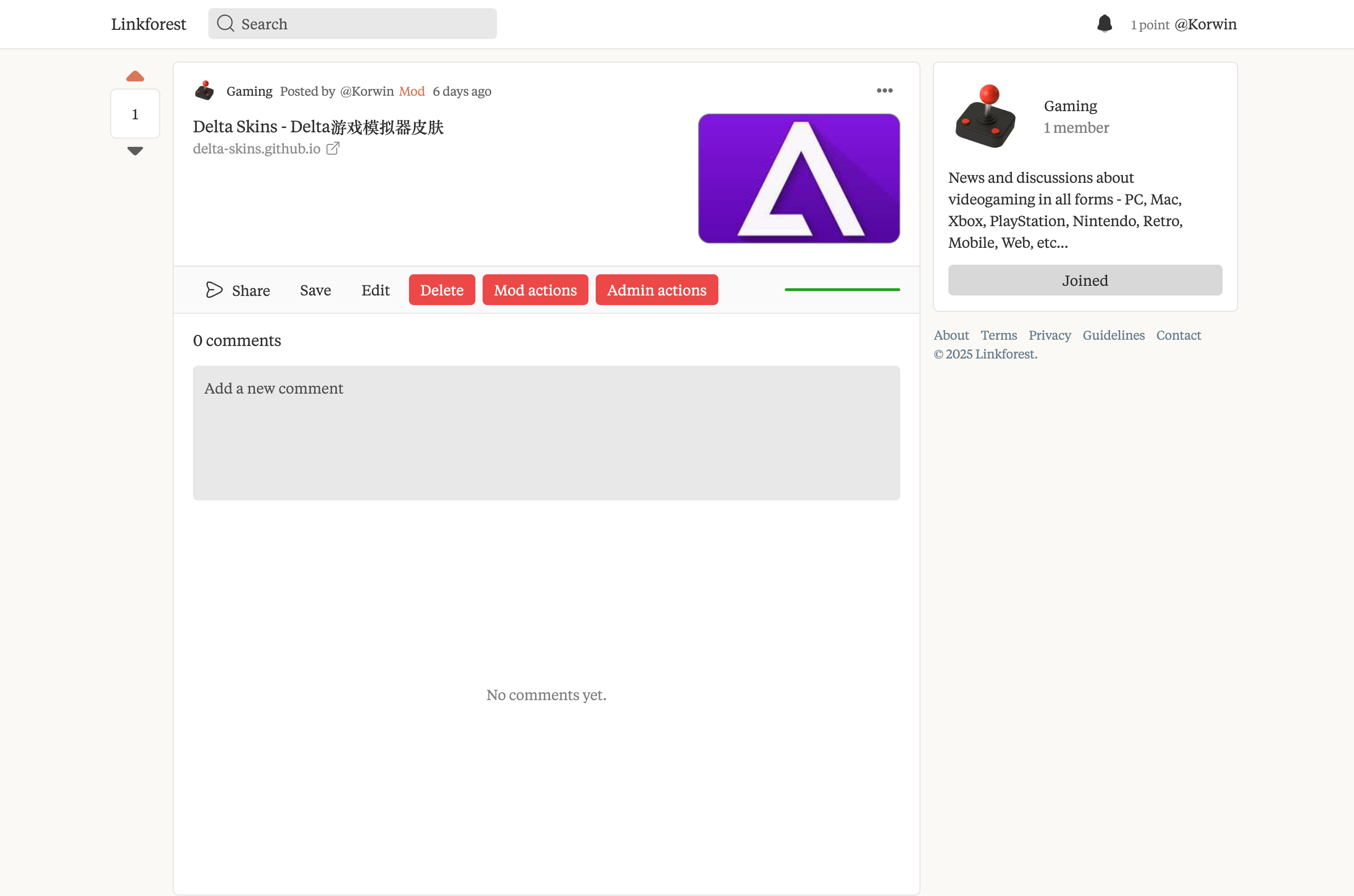This screenshot has height=896, width=1354.
Task: Click the small Gaming joystick avatar in post header
Action: (204, 91)
